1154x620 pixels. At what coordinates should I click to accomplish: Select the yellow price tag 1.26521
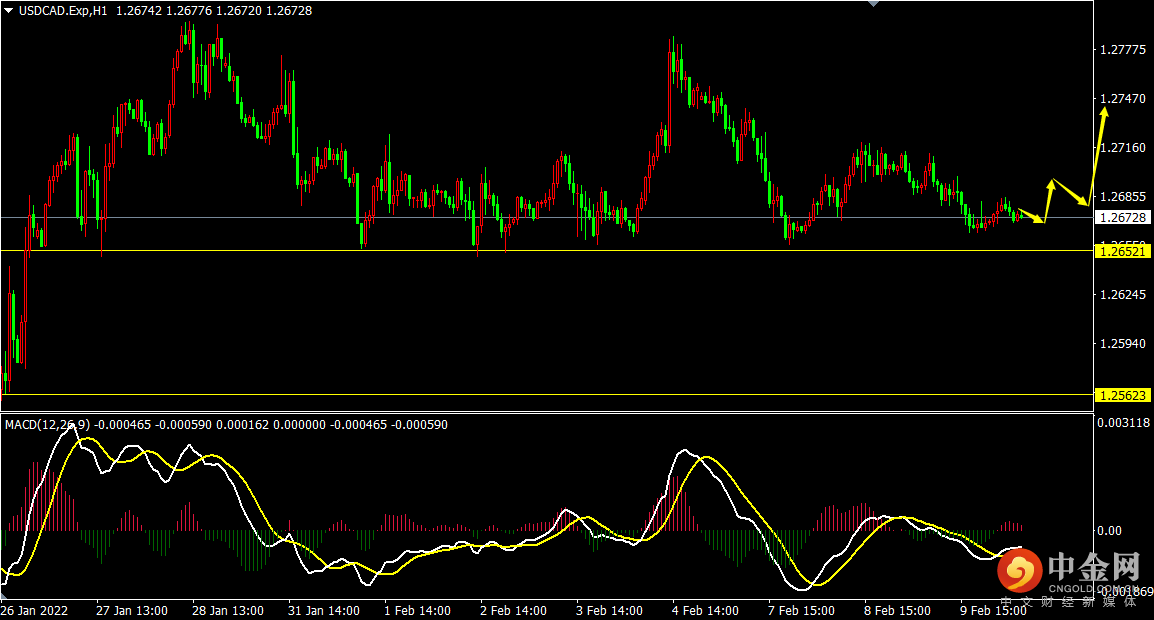pos(1123,252)
